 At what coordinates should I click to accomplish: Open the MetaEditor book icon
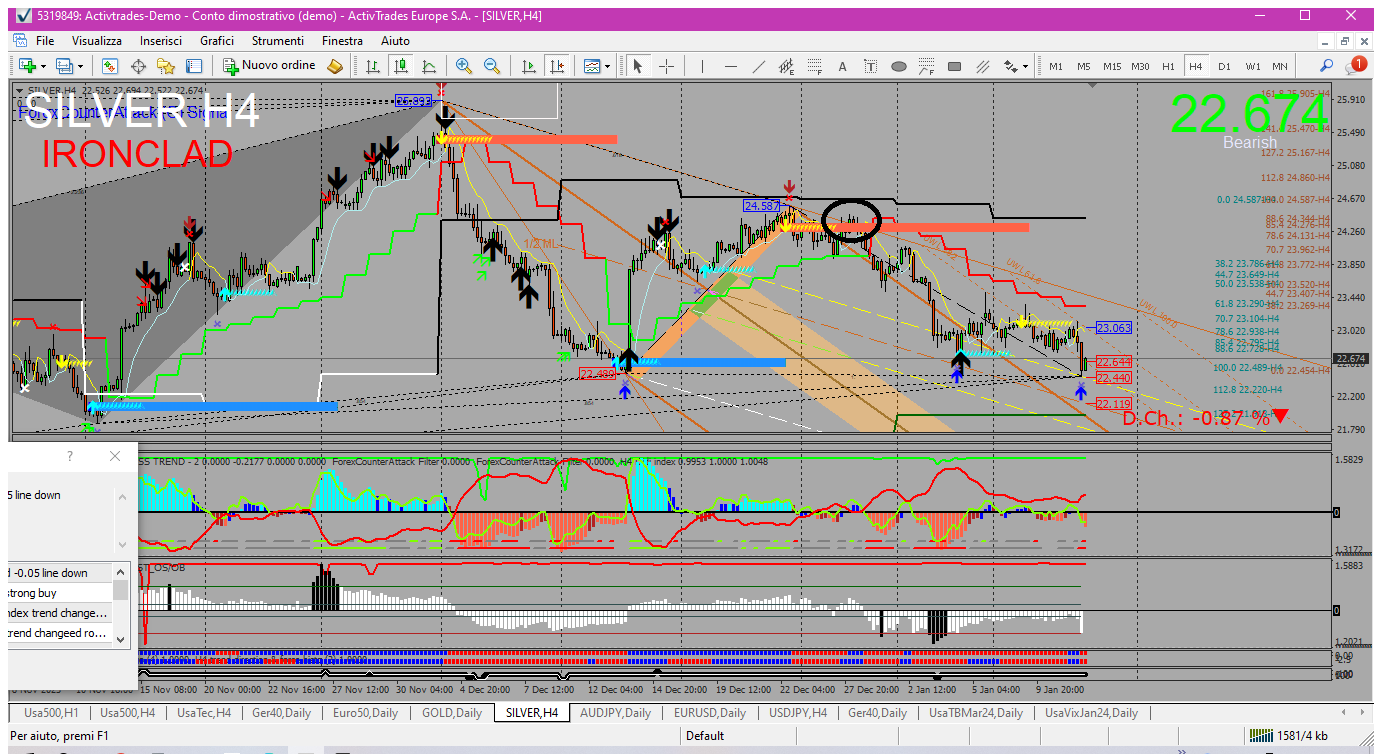point(336,66)
